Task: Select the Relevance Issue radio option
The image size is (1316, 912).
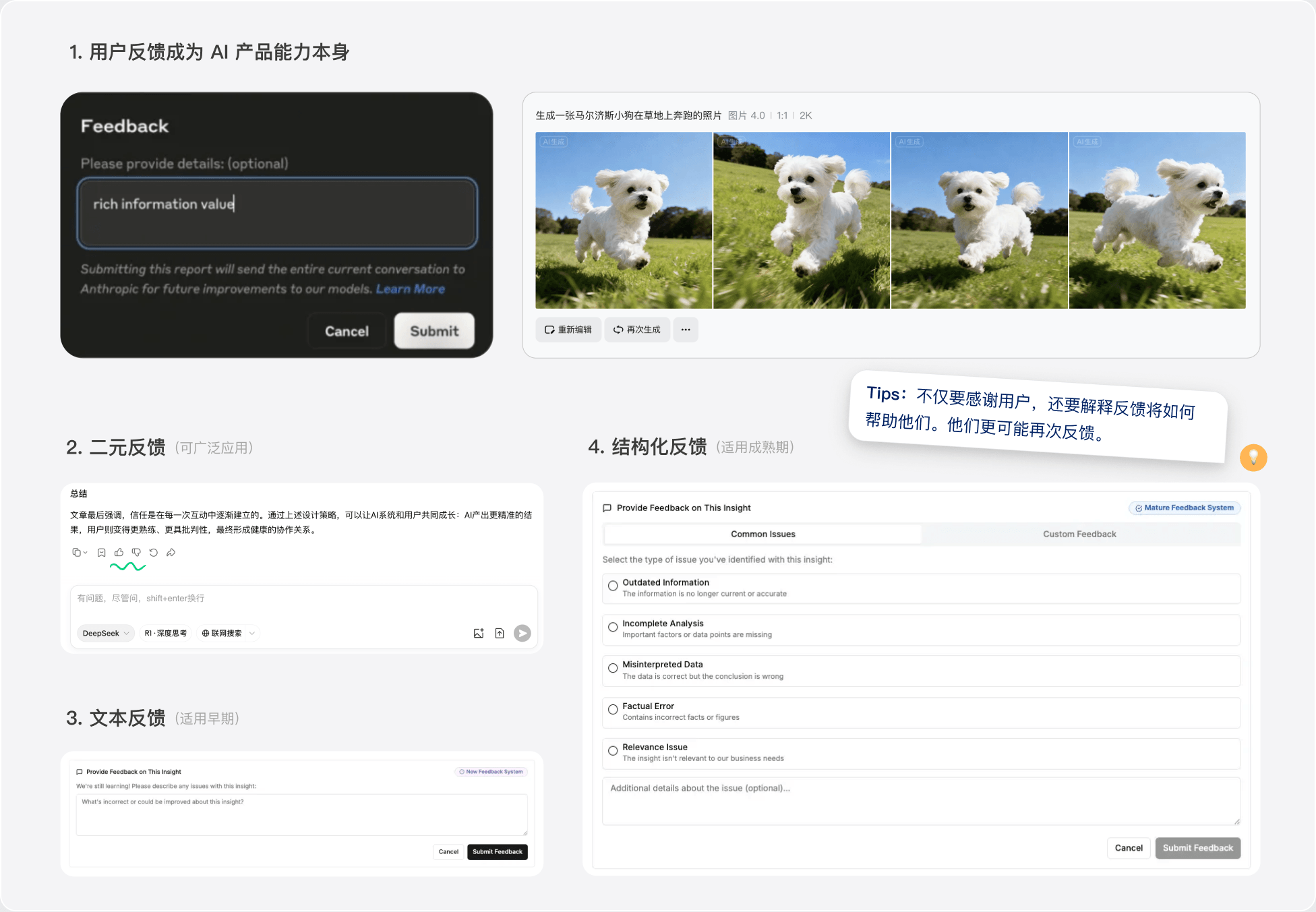Action: point(613,751)
